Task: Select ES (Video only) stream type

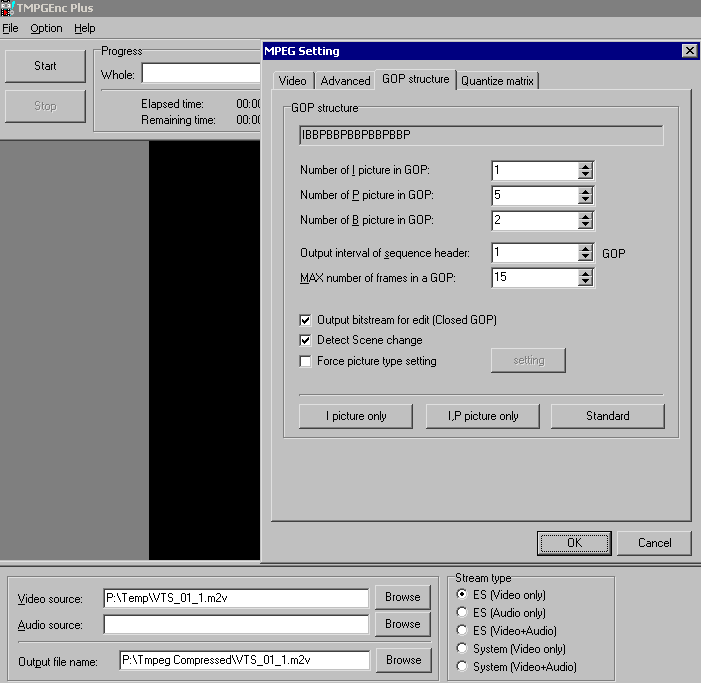Action: pyautogui.click(x=462, y=594)
